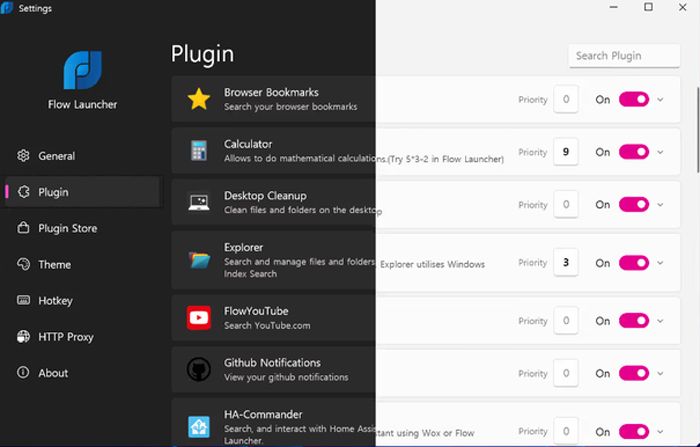Screen dimensions: 700x447
Task: Disable the FlowYouTube plugin switch
Action: point(634,321)
